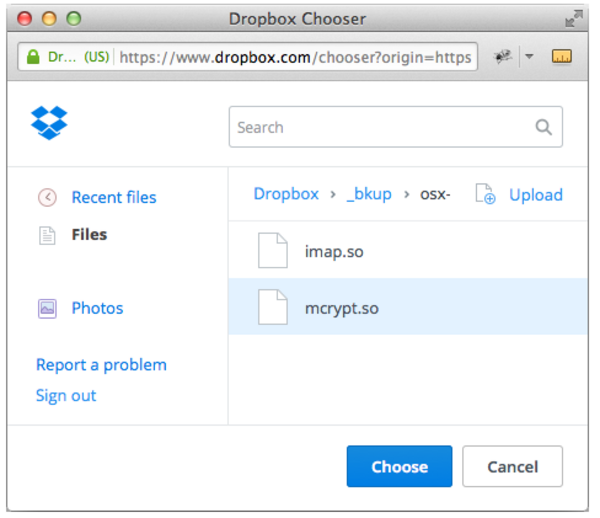The height and width of the screenshot is (518, 600).
Task: Click the Photos sidebar icon
Action: pos(47,308)
